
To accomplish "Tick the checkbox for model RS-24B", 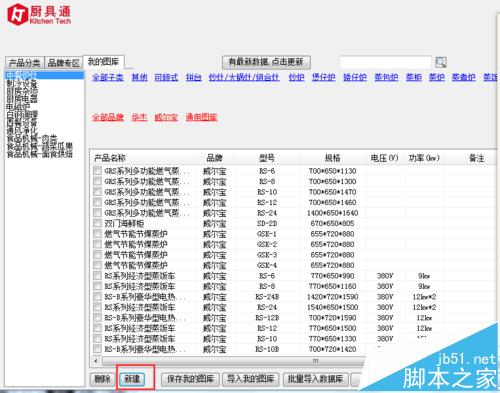I will (x=97, y=297).
